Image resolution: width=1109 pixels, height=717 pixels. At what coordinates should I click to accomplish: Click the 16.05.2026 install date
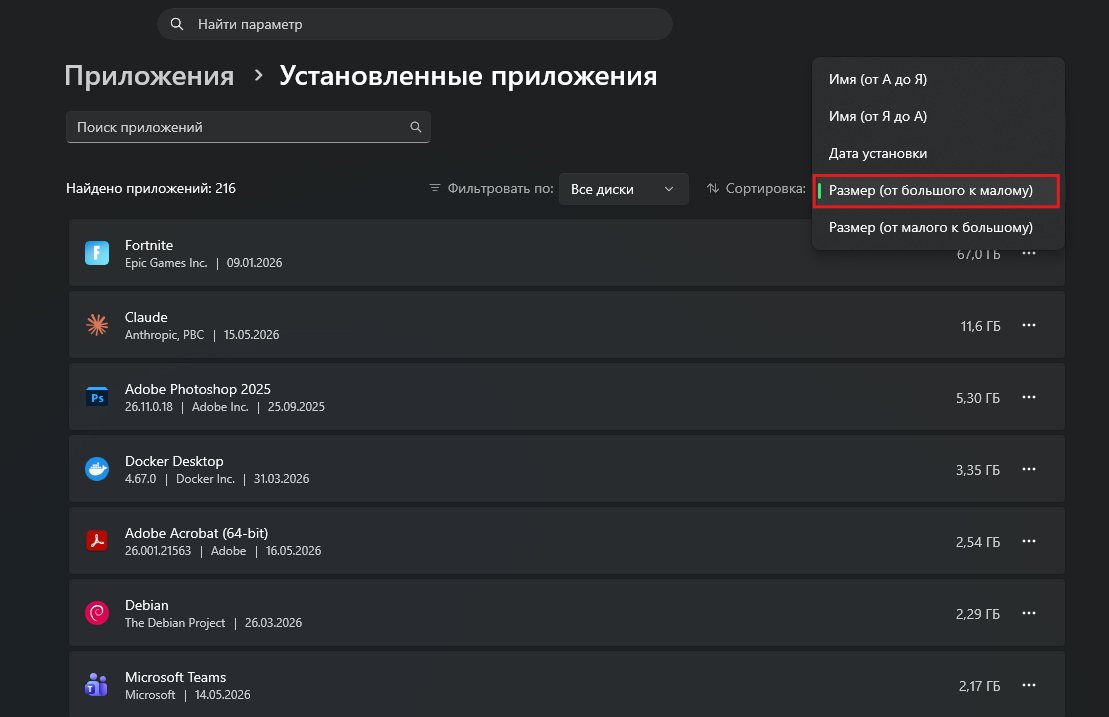click(x=294, y=551)
